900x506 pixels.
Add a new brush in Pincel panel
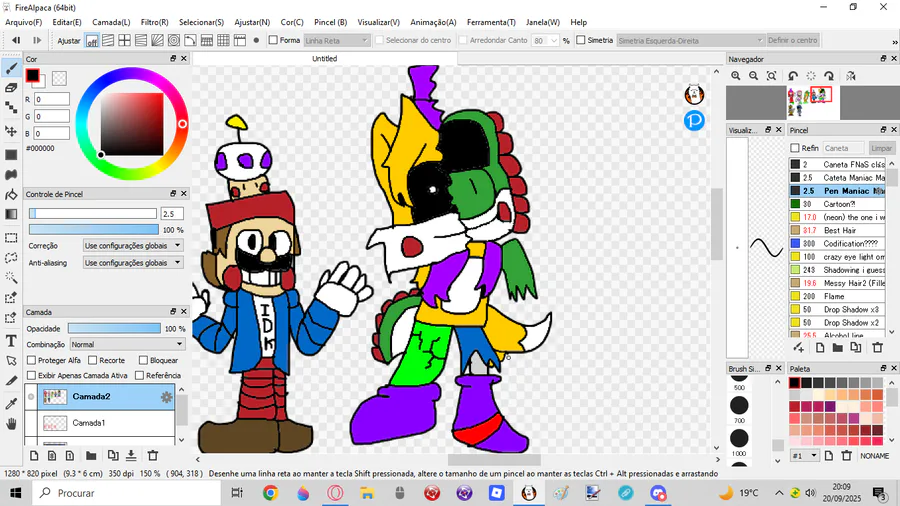pos(820,348)
